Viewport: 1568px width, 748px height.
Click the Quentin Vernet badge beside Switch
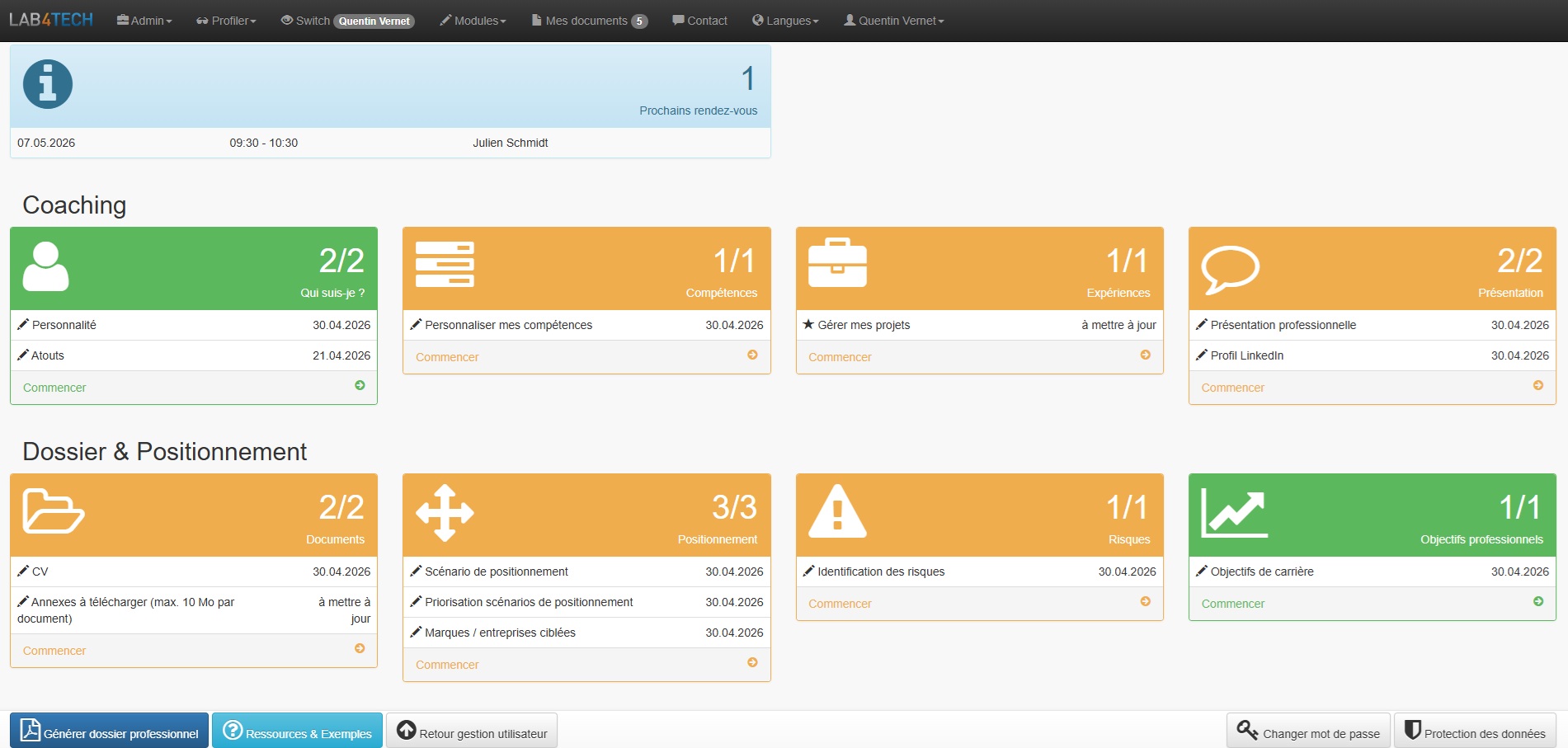click(x=374, y=21)
